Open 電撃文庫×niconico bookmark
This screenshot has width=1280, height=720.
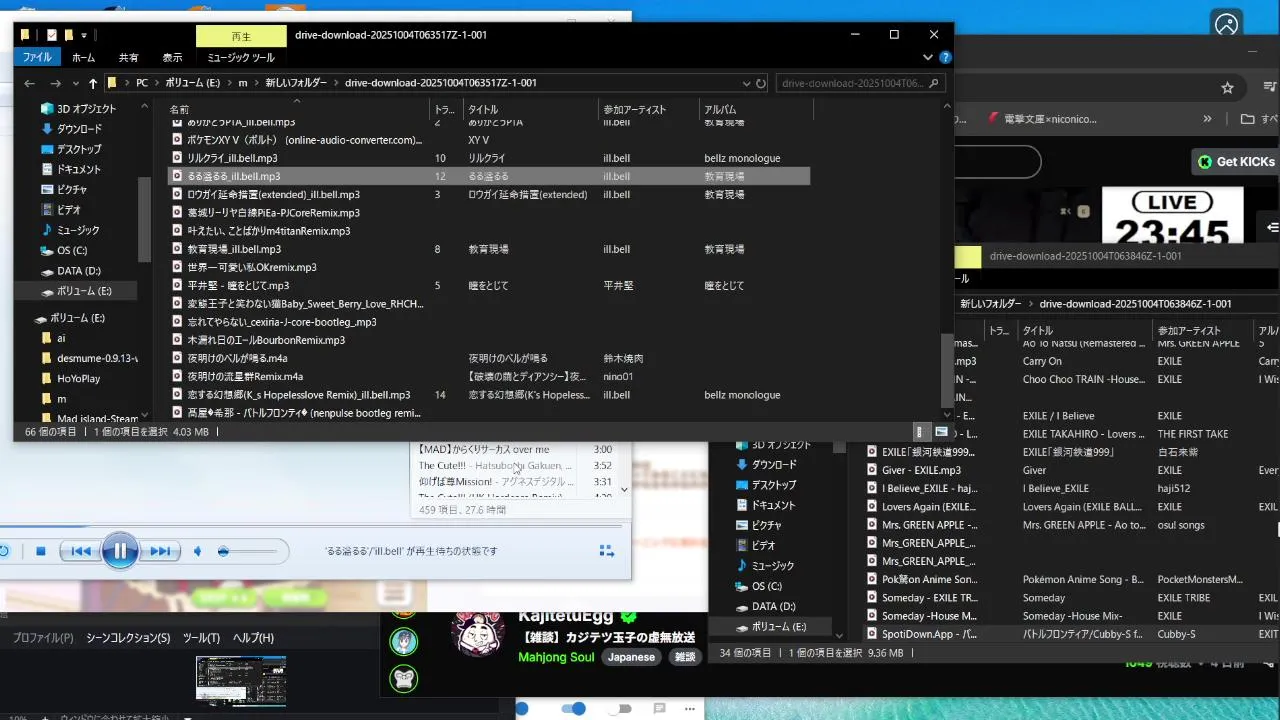click(x=1043, y=119)
